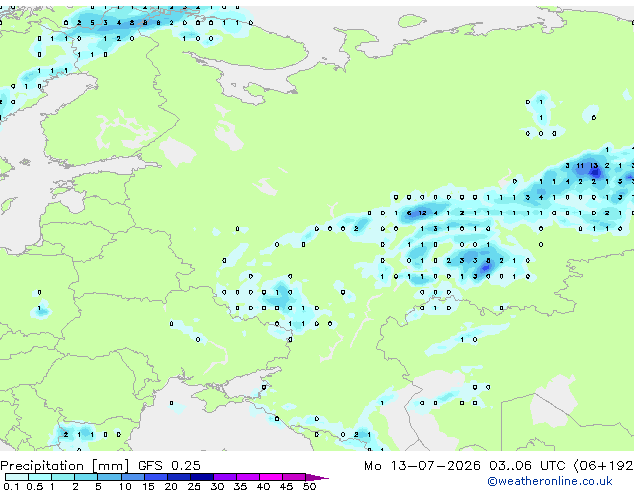
Task: Click the '0.5' legend label
Action: (35, 486)
